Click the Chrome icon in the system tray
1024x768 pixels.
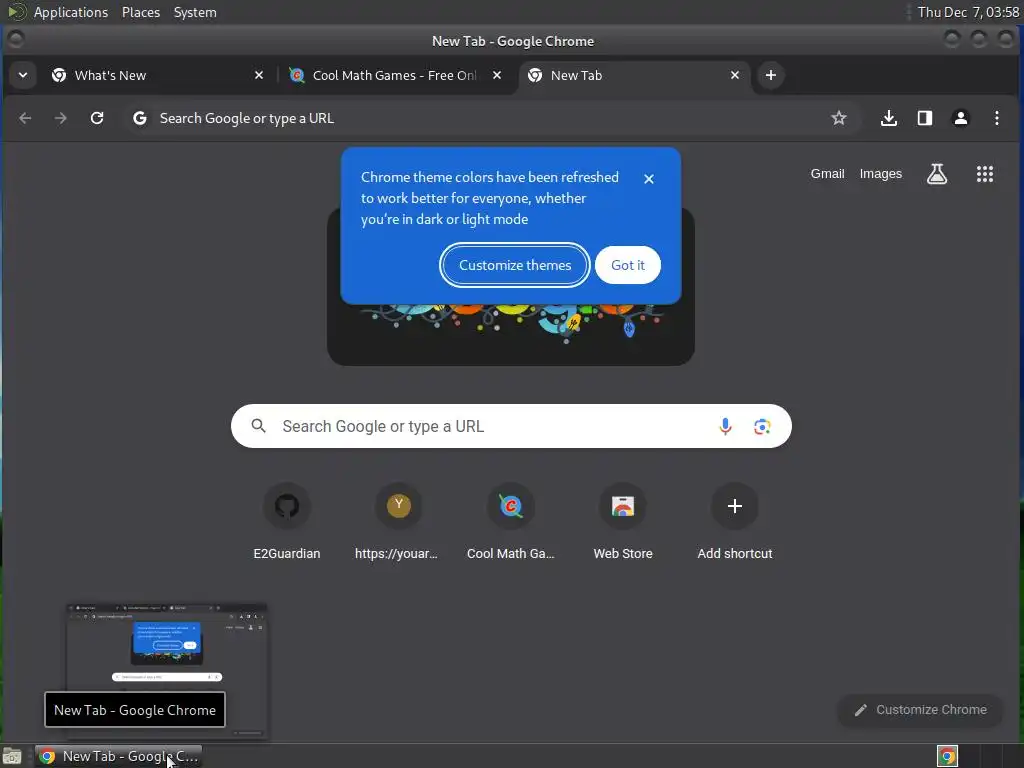947,756
